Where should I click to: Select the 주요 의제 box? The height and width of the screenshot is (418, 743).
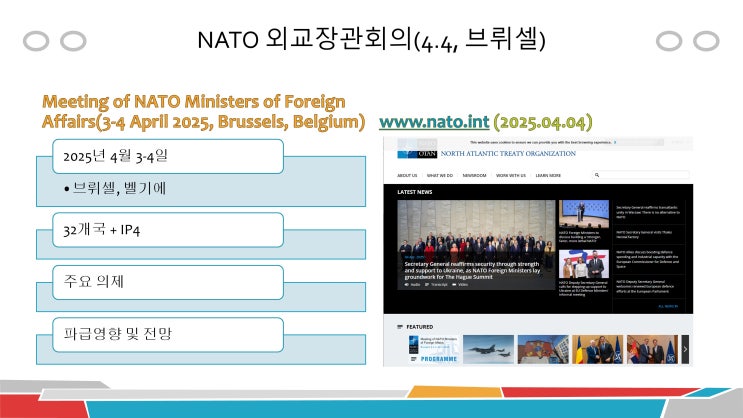pyautogui.click(x=168, y=282)
